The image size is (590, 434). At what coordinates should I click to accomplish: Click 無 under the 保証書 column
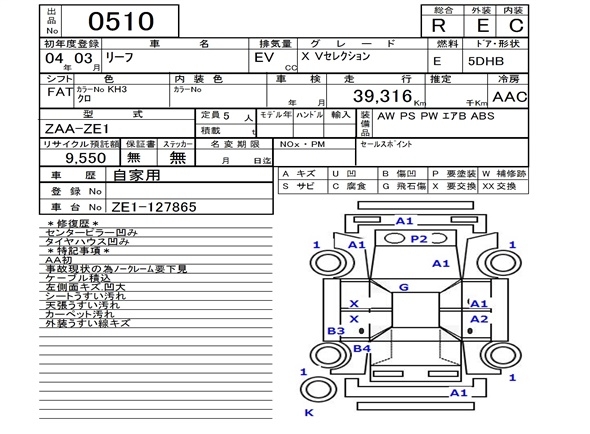pos(134,157)
